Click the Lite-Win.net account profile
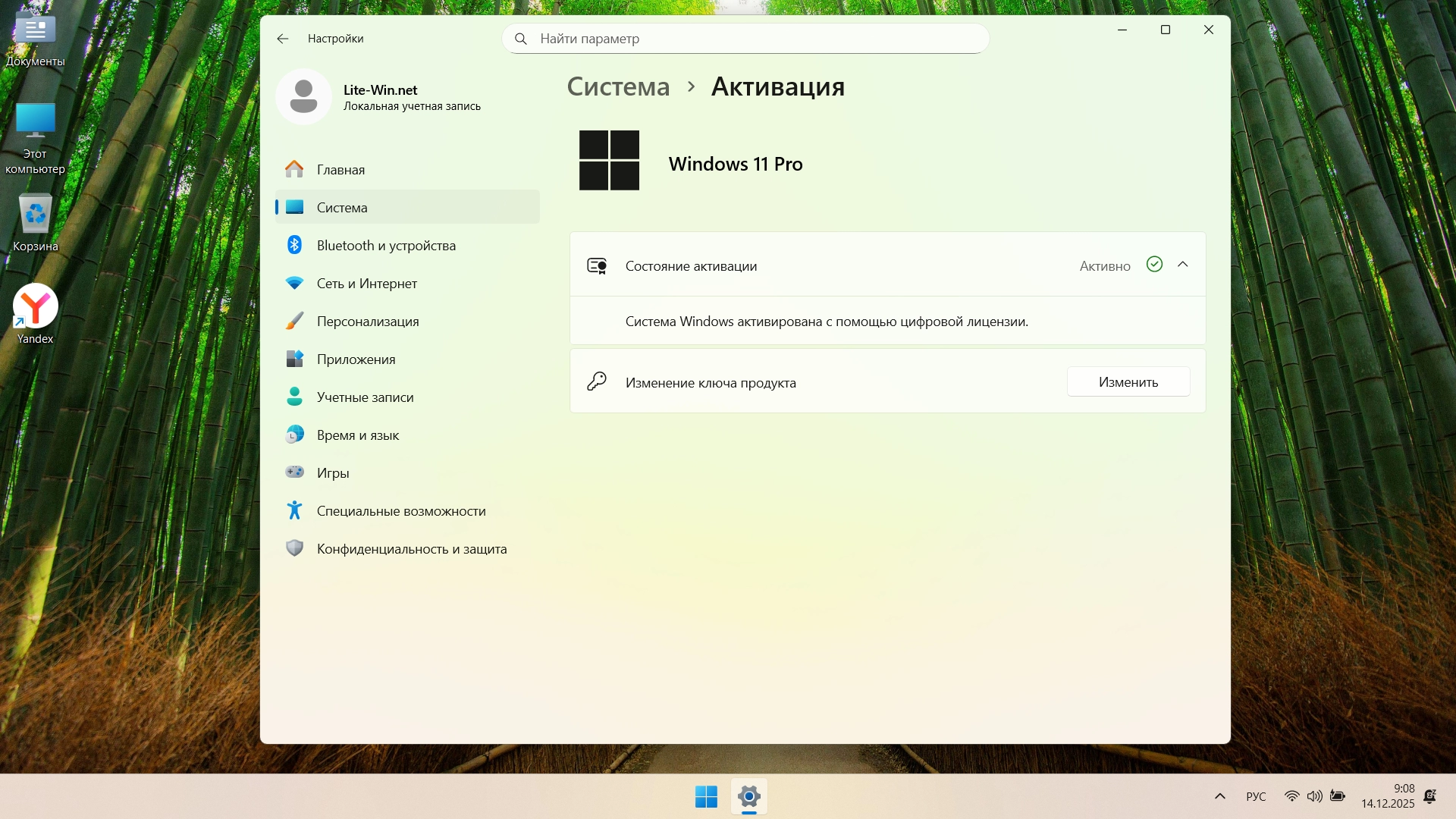The height and width of the screenshot is (819, 1456). pyautogui.click(x=379, y=97)
